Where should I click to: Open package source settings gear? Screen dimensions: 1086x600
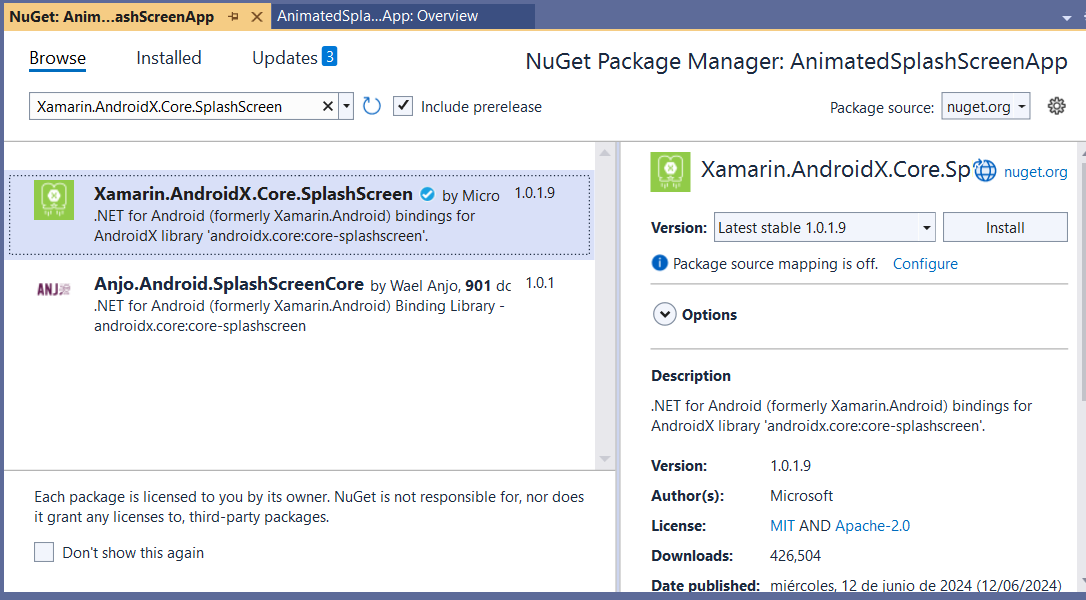point(1056,106)
